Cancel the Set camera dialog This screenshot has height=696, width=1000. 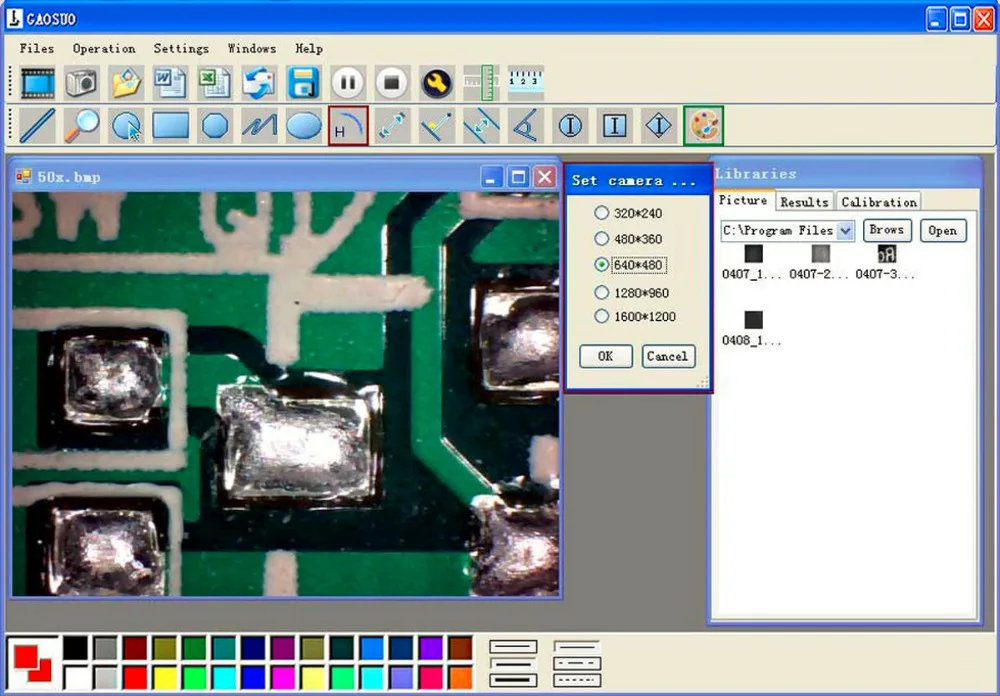[x=668, y=356]
